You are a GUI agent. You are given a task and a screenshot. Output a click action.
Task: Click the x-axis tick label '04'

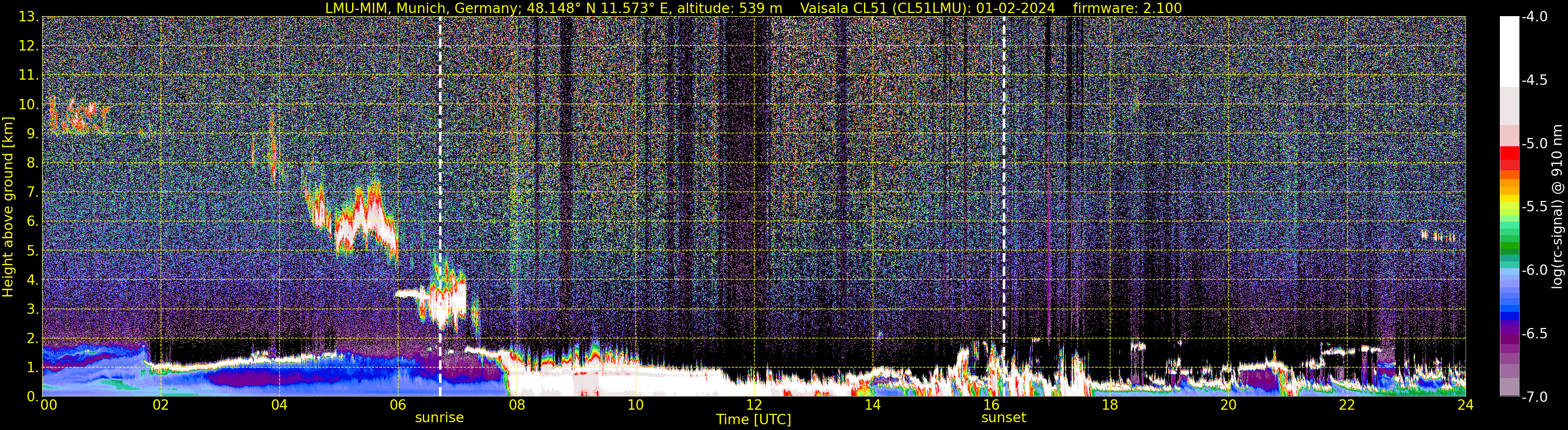(x=279, y=405)
